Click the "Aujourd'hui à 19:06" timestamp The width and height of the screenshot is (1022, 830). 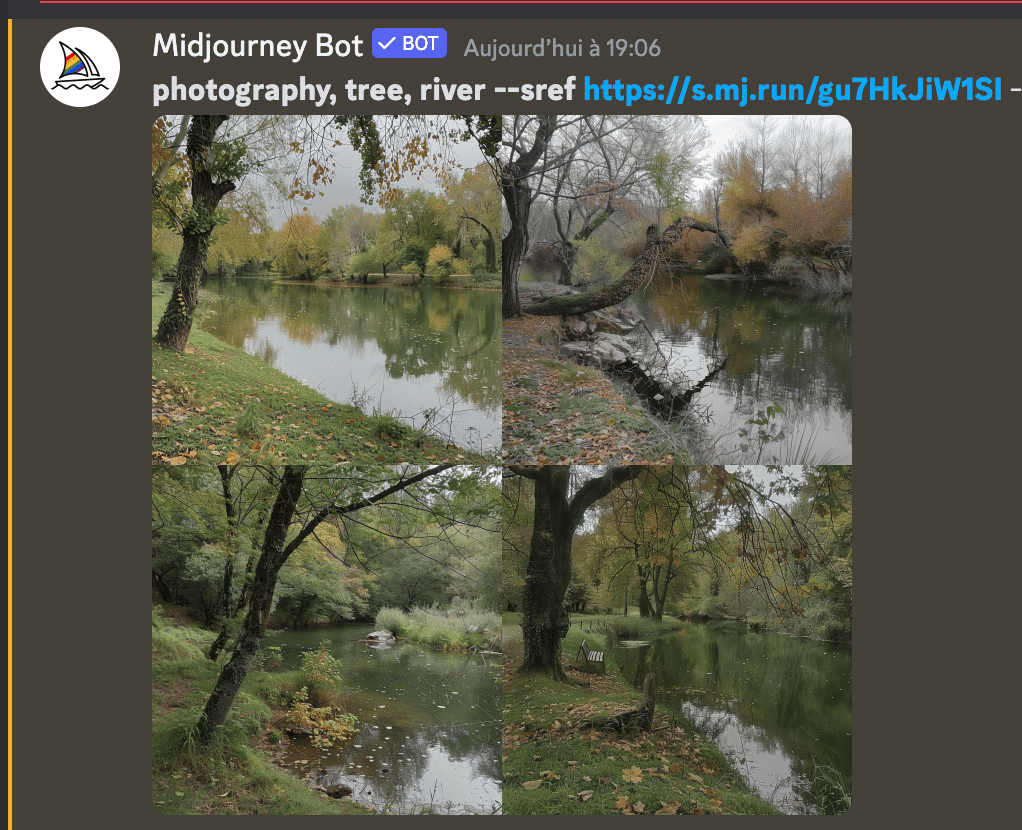pos(562,48)
